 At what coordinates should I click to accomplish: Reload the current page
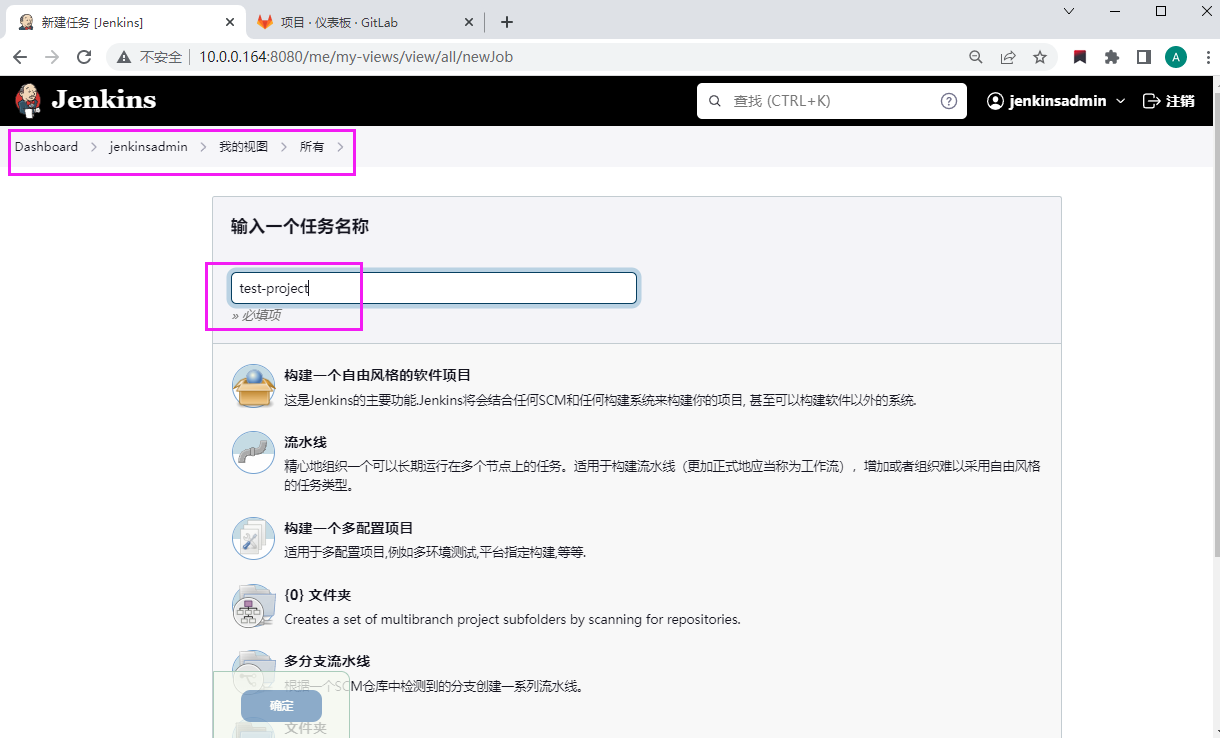85,57
